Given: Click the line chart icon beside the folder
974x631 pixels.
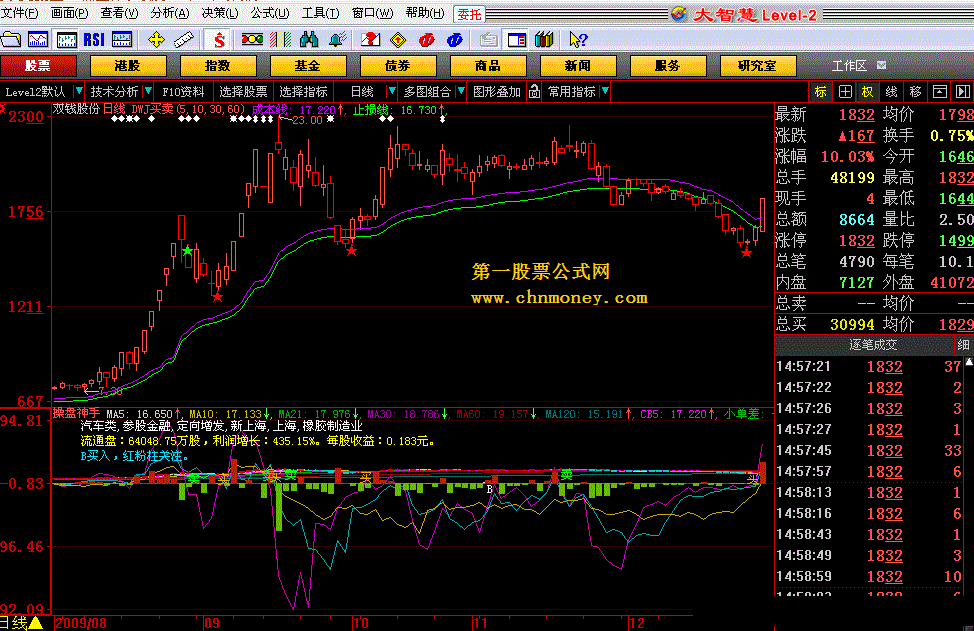Looking at the screenshot, I should 38,40.
